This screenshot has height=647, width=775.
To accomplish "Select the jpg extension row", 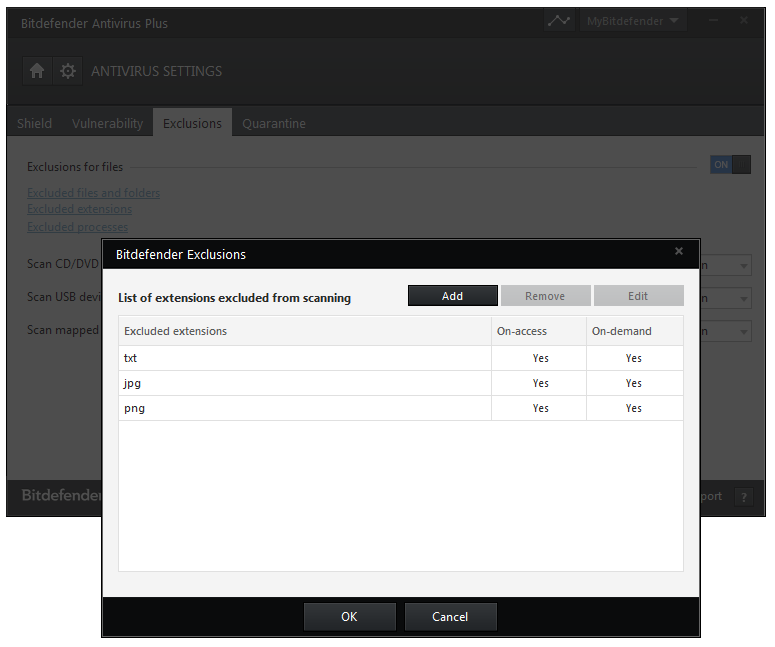I will [401, 383].
